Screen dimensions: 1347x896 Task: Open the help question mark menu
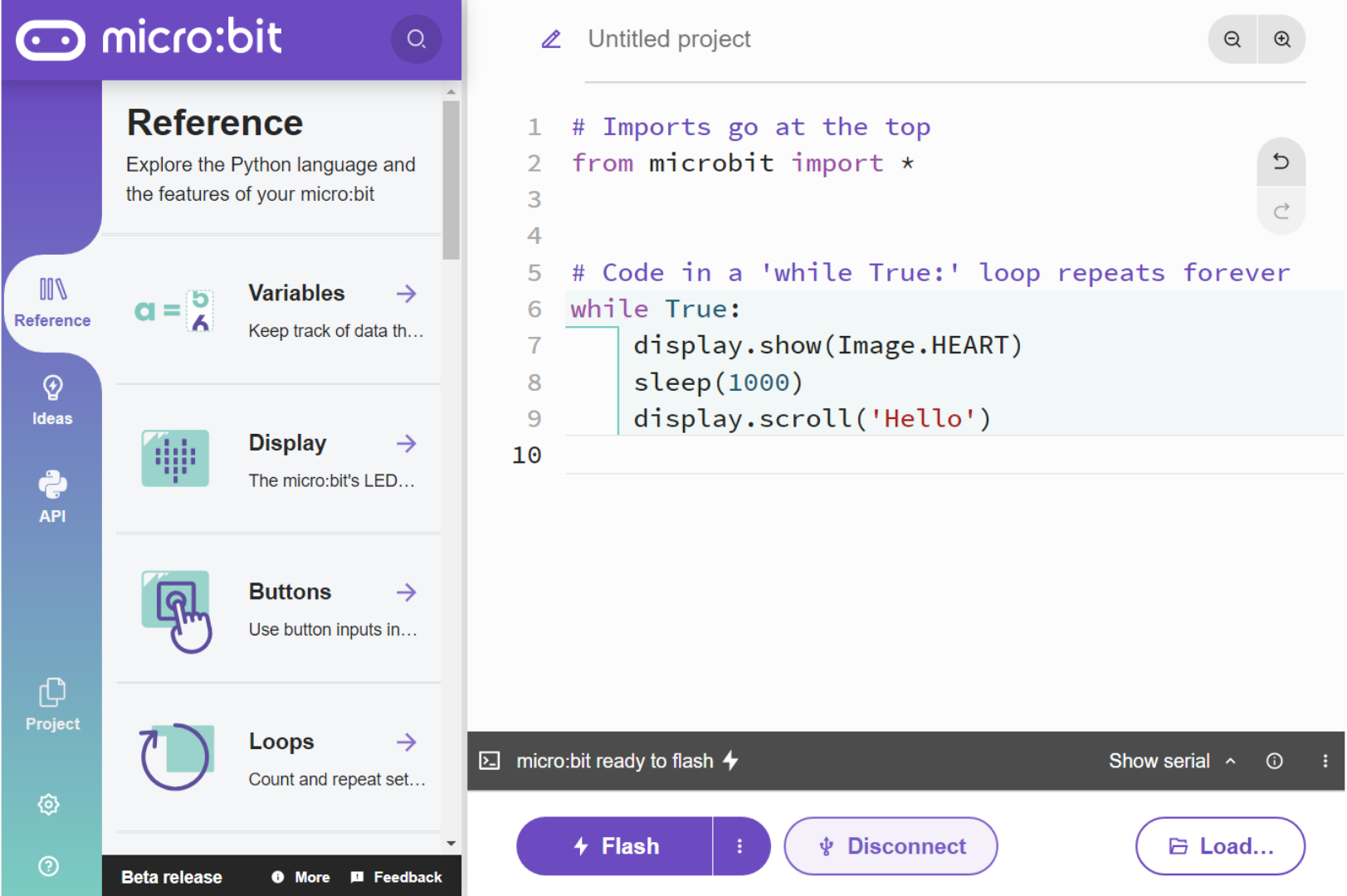tap(49, 866)
